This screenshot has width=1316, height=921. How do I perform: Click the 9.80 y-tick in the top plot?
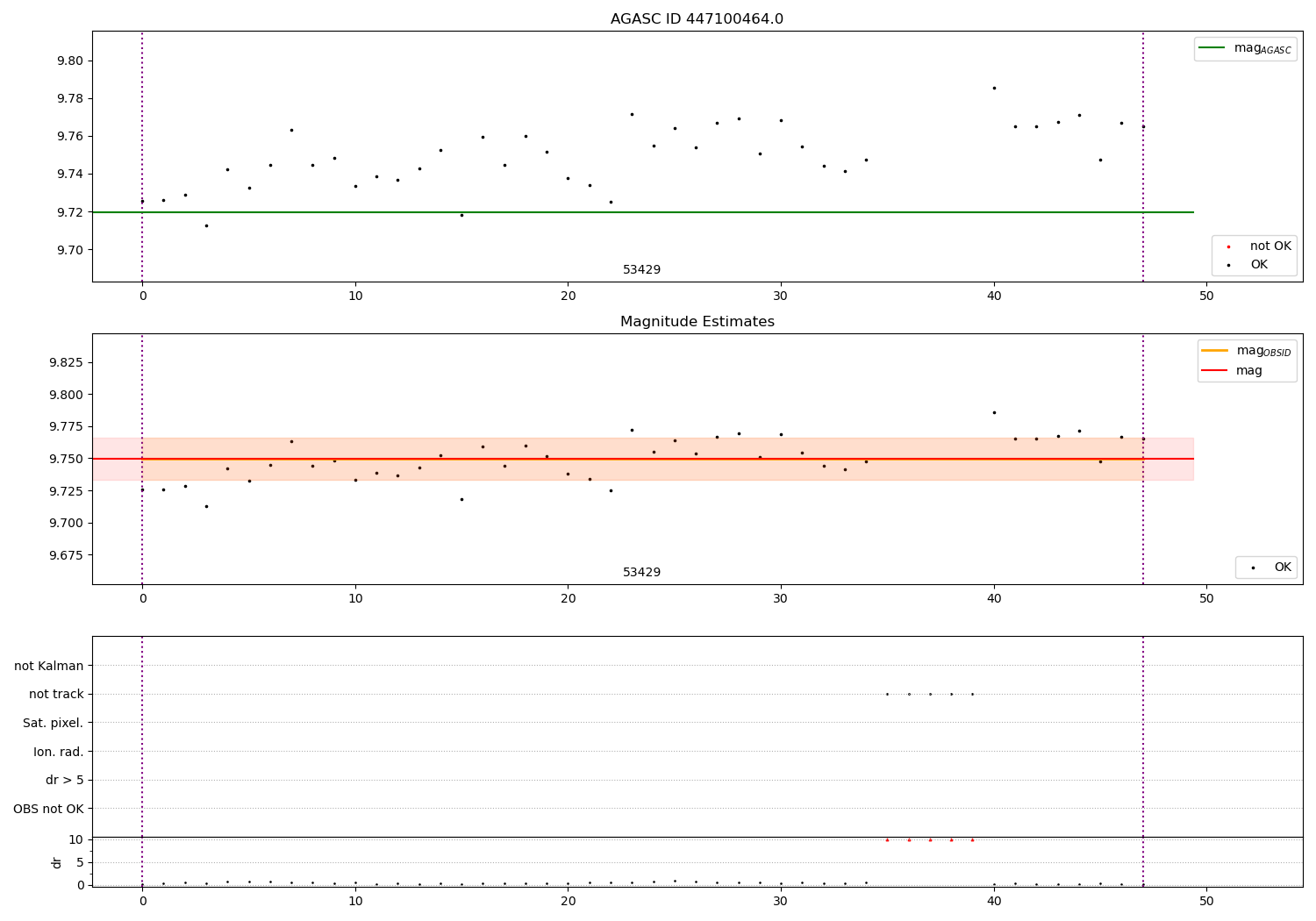(70, 61)
